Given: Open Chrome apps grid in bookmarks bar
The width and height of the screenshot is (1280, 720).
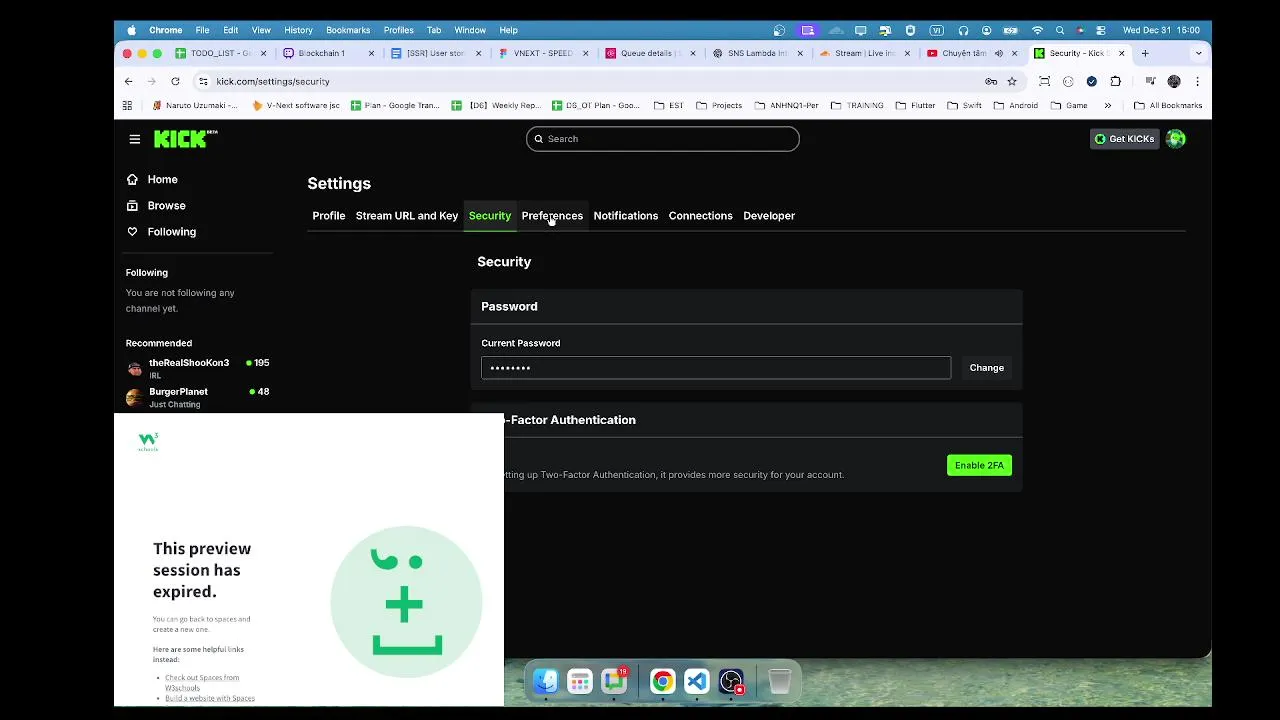Looking at the screenshot, I should (127, 105).
